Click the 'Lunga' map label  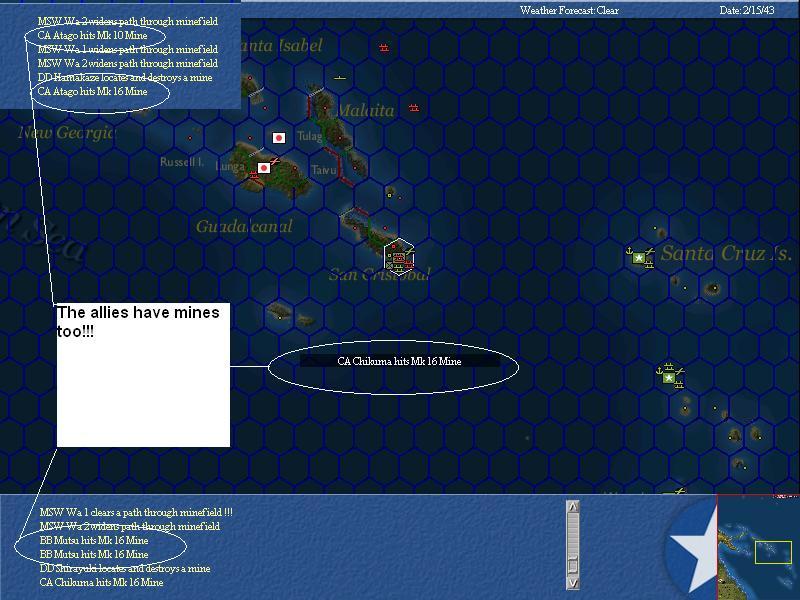230,167
